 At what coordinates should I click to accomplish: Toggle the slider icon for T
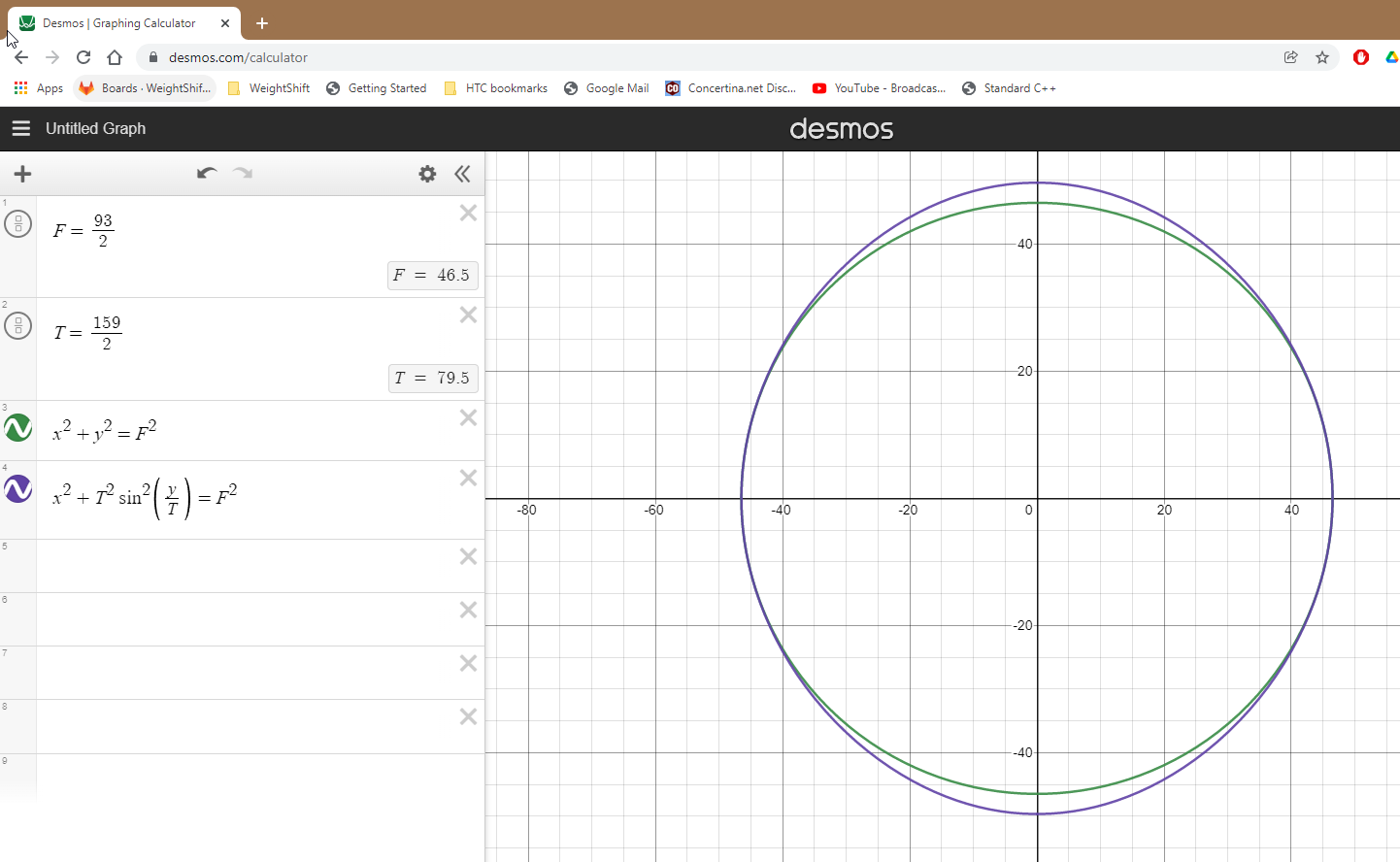[x=18, y=326]
